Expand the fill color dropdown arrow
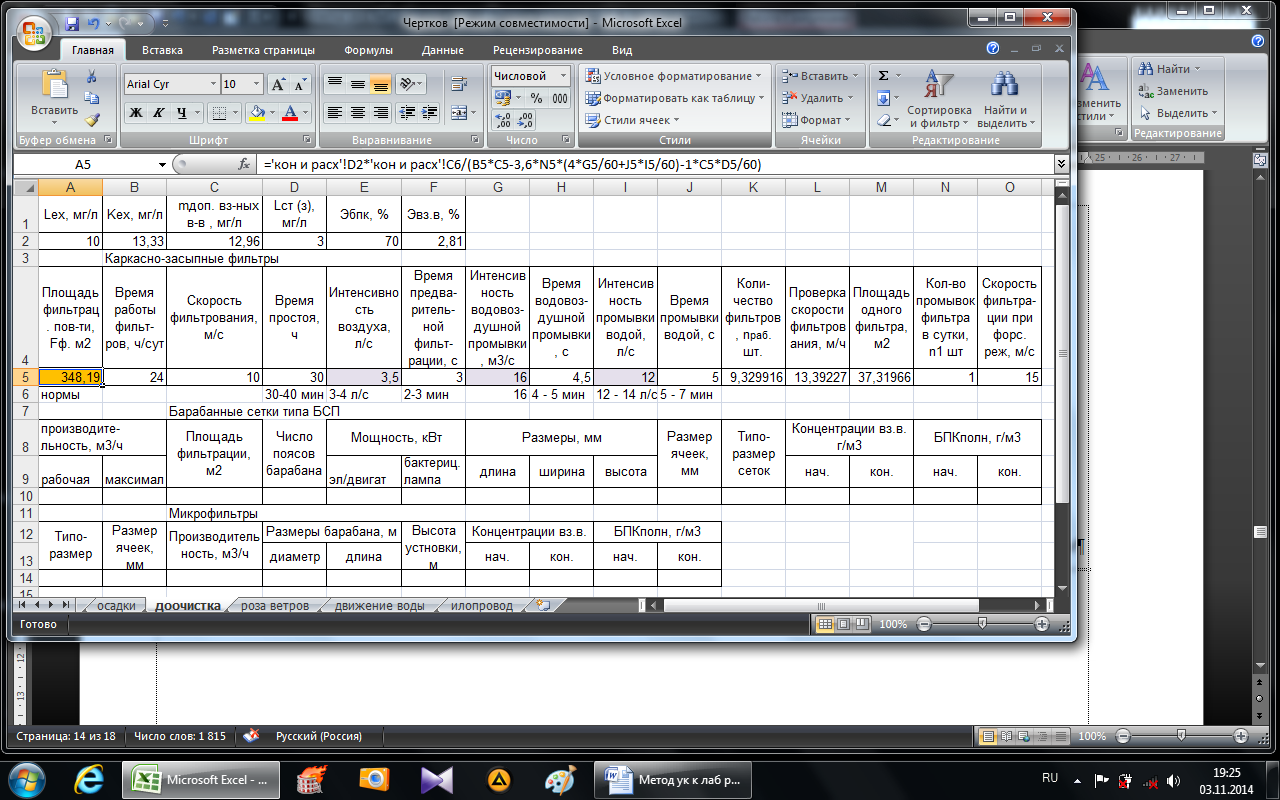This screenshot has width=1280, height=800. (273, 113)
